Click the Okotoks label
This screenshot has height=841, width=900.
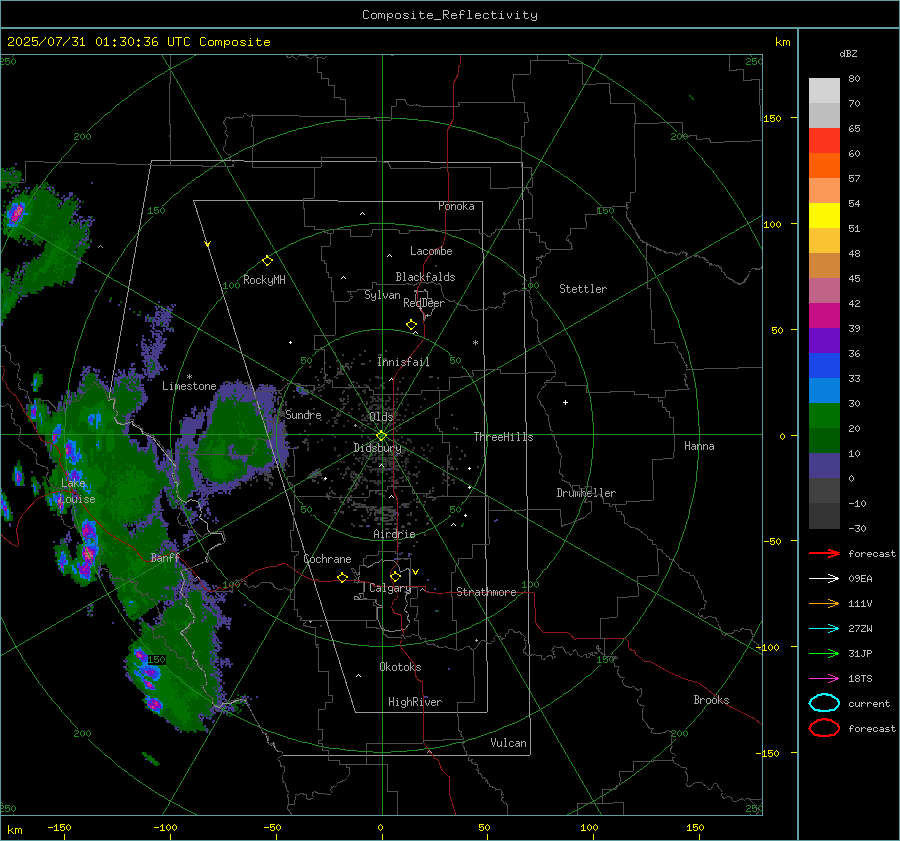[x=400, y=667]
